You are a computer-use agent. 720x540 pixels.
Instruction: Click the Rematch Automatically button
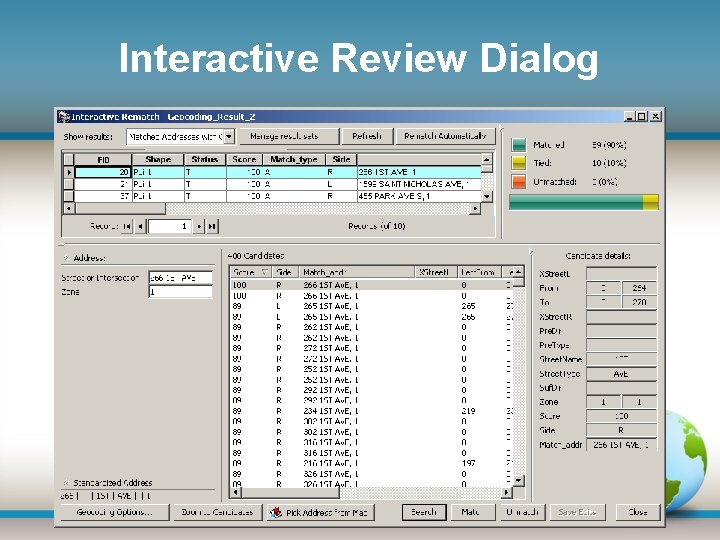[445, 136]
